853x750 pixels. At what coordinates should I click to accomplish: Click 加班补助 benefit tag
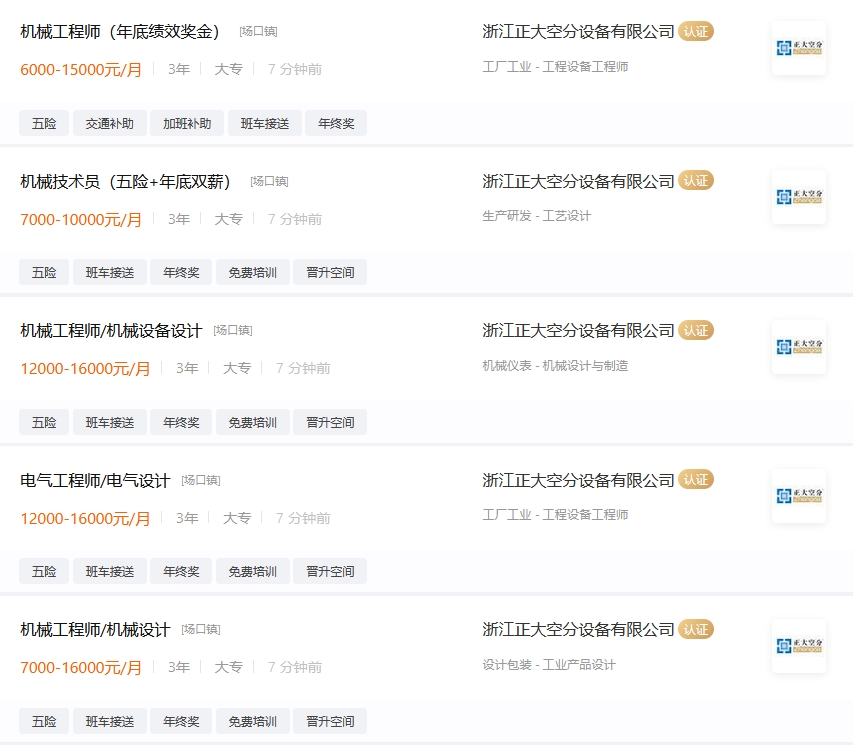tap(187, 123)
